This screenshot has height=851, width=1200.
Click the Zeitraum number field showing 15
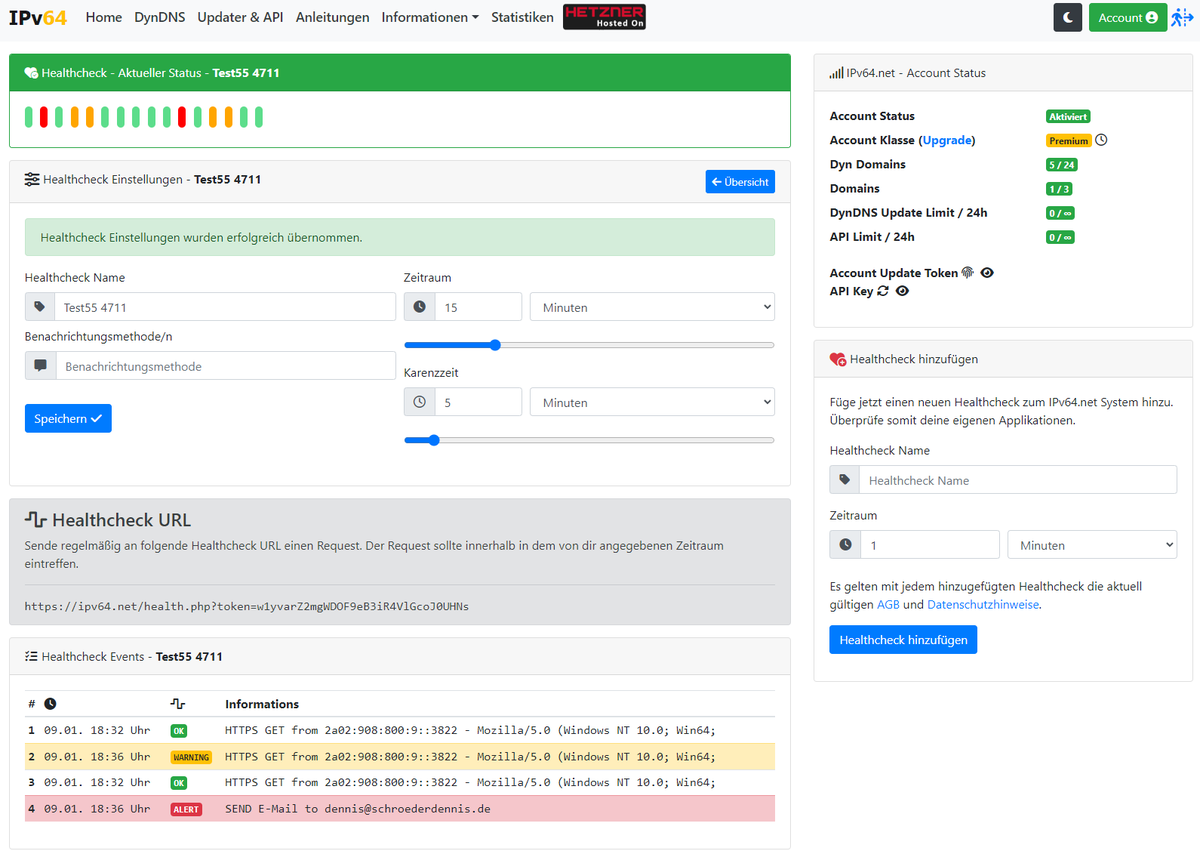[x=478, y=307]
